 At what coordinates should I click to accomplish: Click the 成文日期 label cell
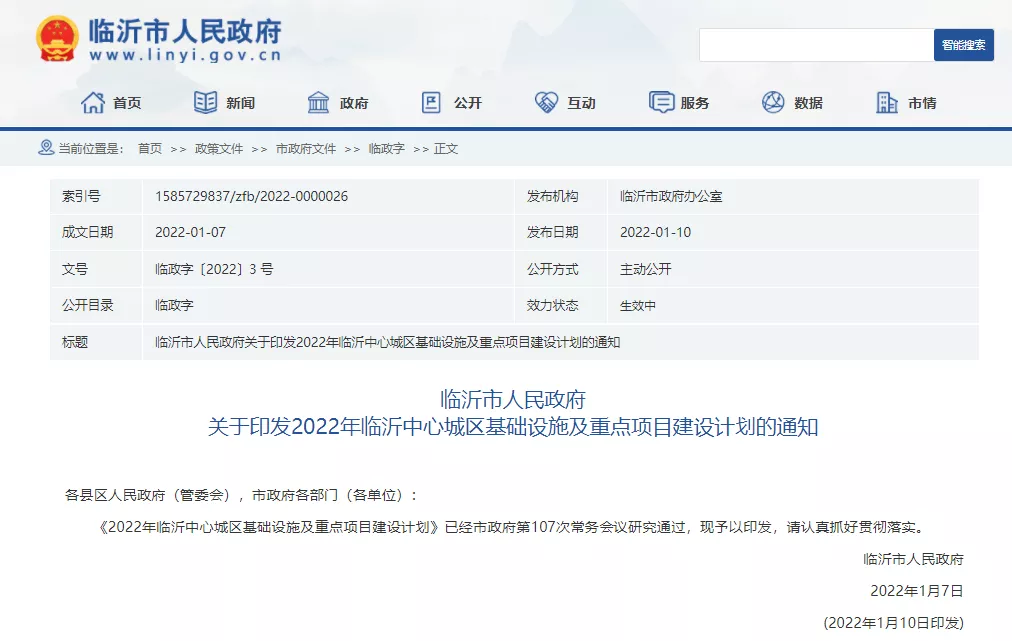[x=96, y=232]
